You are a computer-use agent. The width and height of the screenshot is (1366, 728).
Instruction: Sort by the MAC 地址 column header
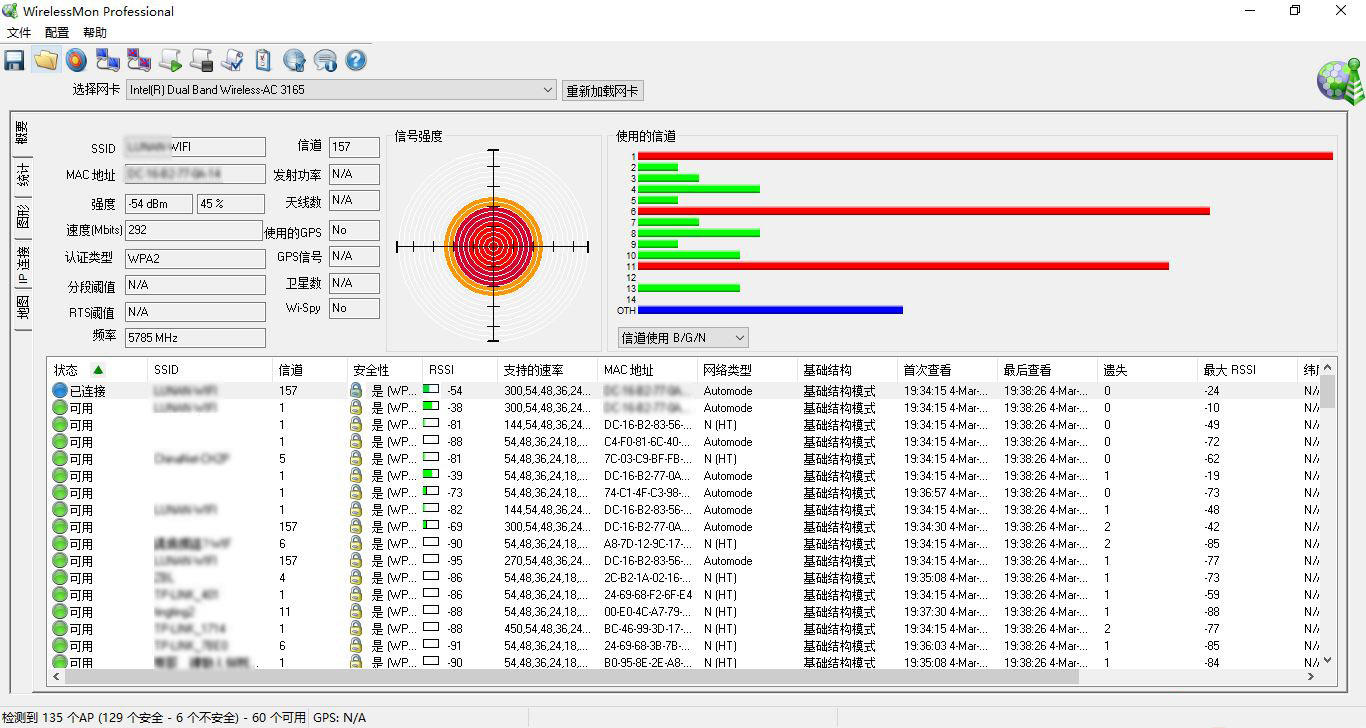pyautogui.click(x=647, y=370)
